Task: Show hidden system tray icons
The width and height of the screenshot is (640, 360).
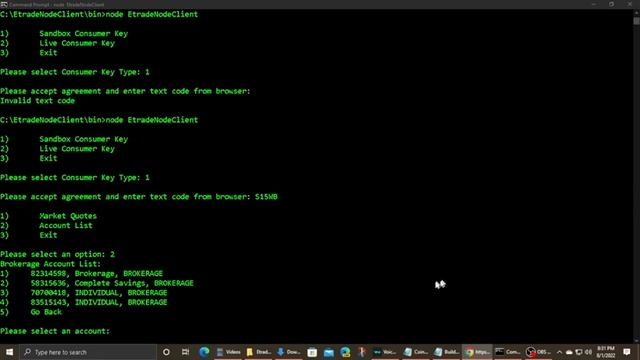Action: (x=559, y=352)
